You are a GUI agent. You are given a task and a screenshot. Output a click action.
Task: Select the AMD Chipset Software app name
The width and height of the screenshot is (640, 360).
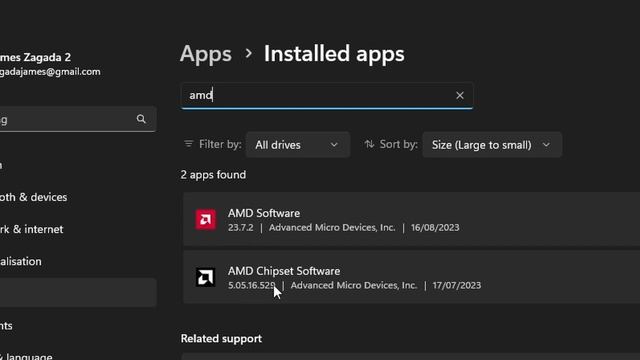pyautogui.click(x=284, y=271)
